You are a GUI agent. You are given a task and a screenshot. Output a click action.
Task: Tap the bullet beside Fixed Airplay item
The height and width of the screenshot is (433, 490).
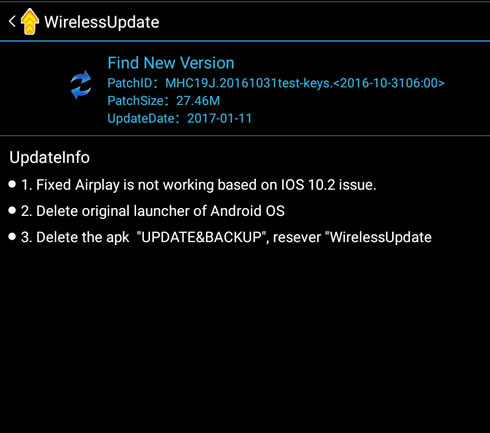tap(12, 184)
